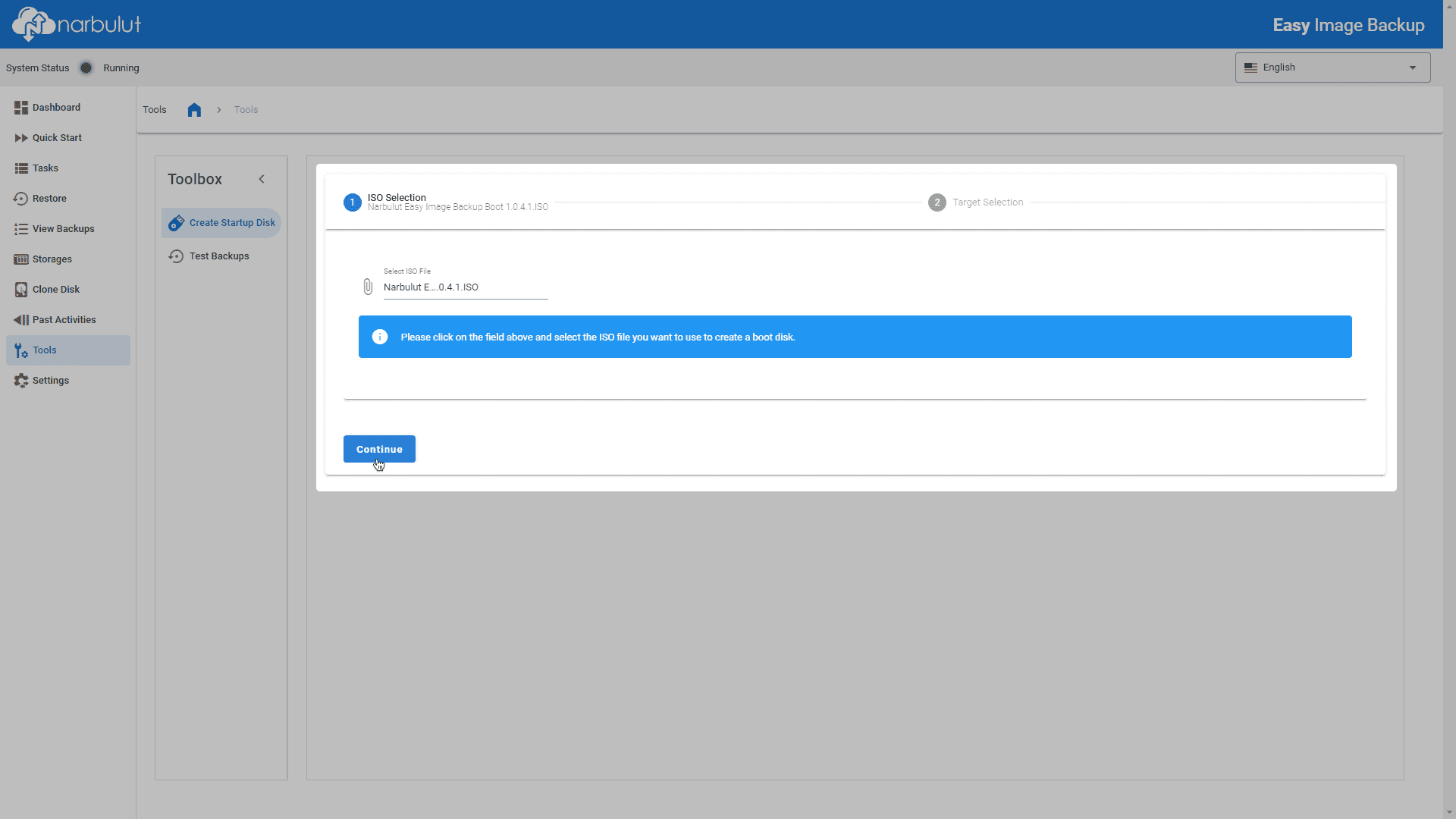Navigate to Storages

point(68,259)
